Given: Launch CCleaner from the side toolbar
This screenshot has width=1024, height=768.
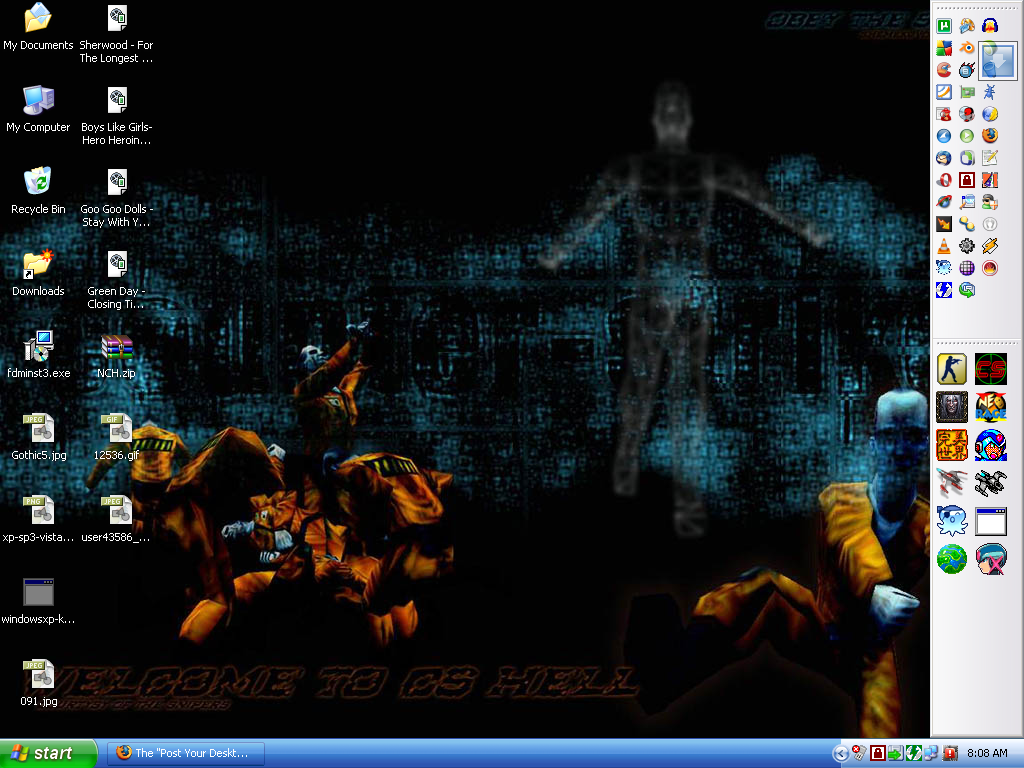Looking at the screenshot, I should 944,70.
